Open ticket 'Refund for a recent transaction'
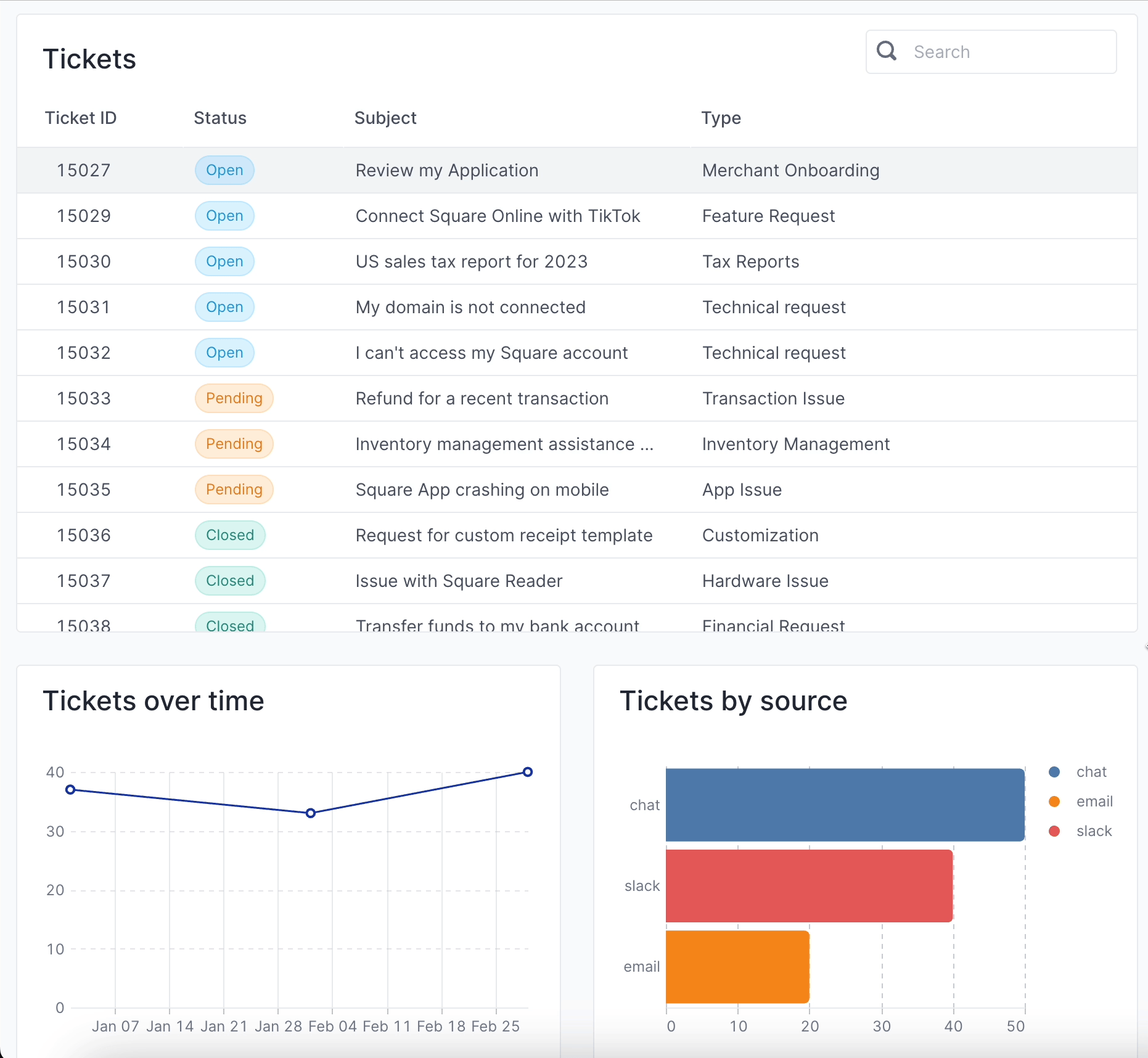 (482, 398)
